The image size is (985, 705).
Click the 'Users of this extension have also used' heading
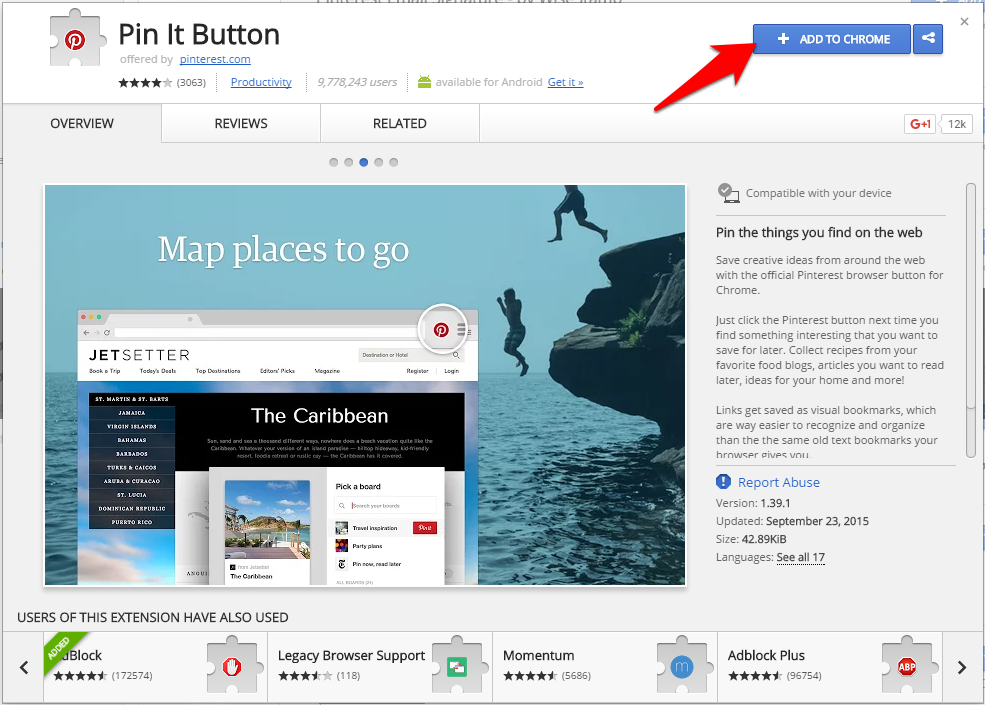153,618
